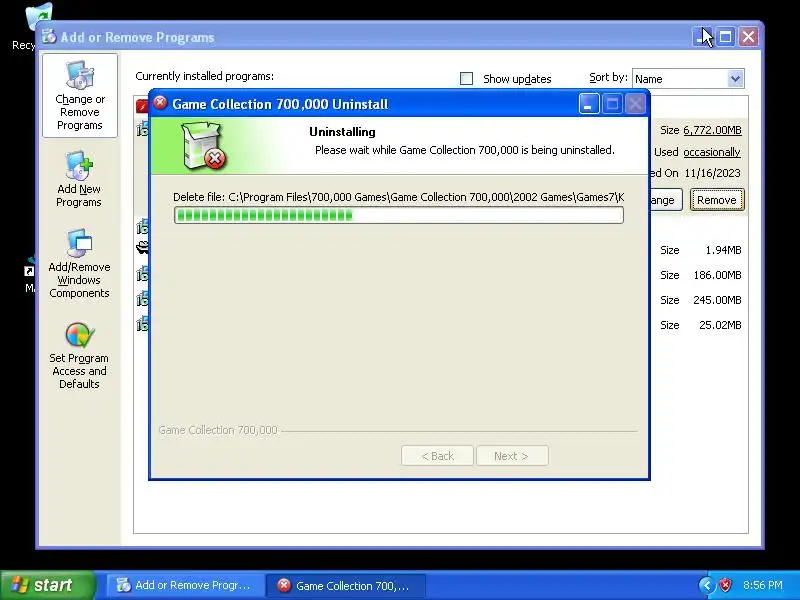
Task: Click the disabled Next button
Action: [512, 456]
